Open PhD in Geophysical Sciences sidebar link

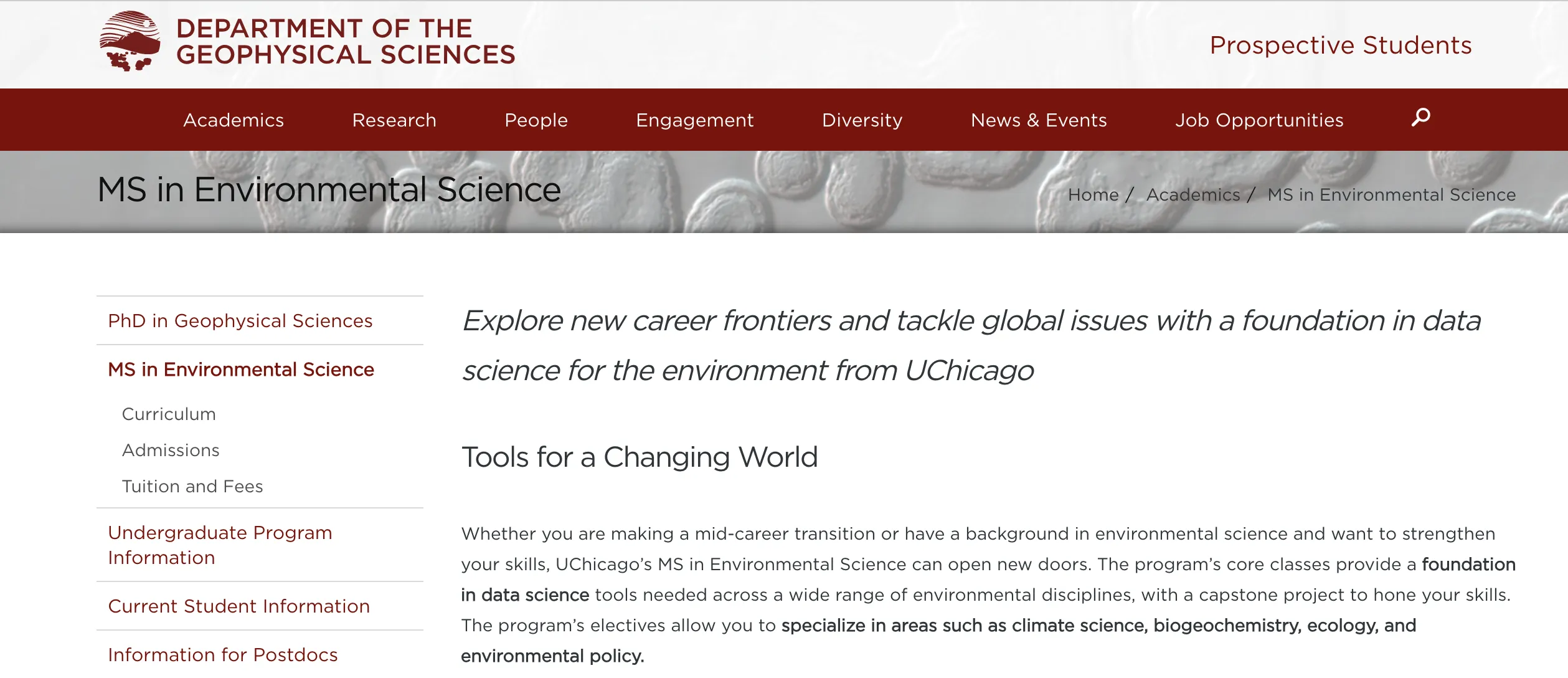pos(240,320)
